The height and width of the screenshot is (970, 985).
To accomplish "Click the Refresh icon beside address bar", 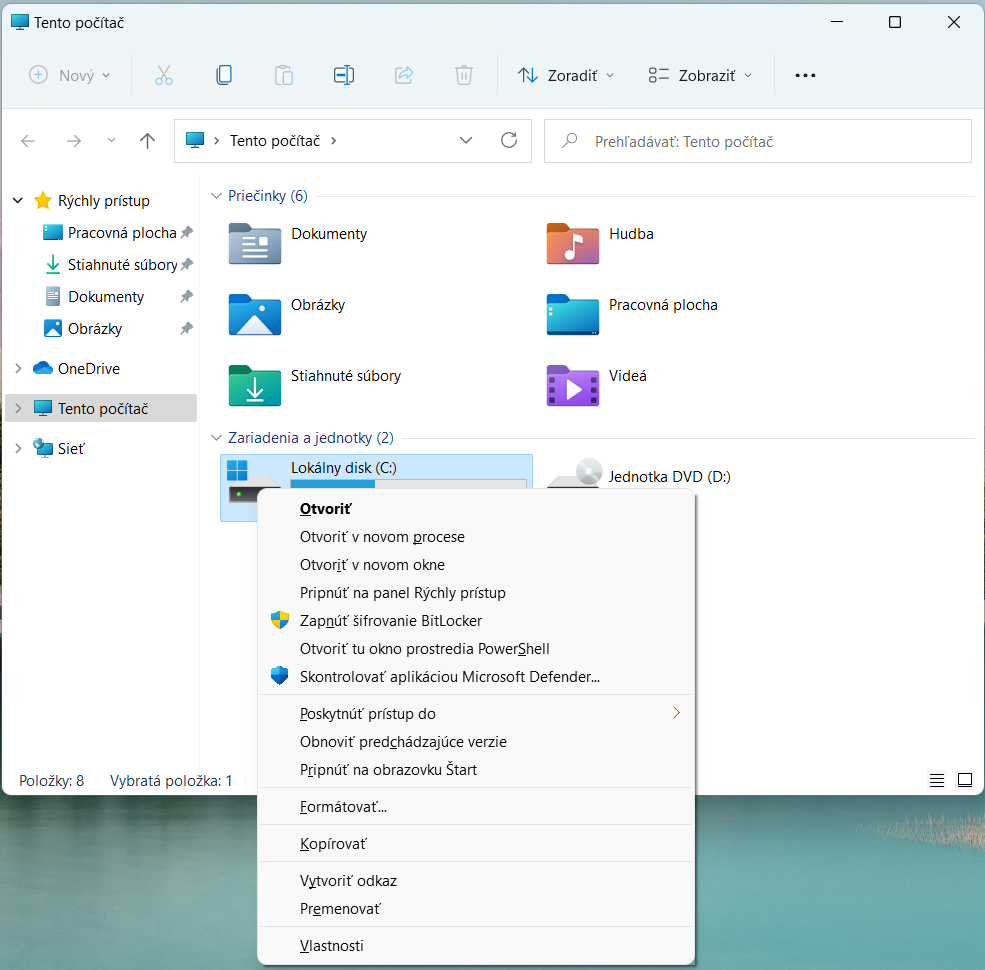I will (509, 141).
